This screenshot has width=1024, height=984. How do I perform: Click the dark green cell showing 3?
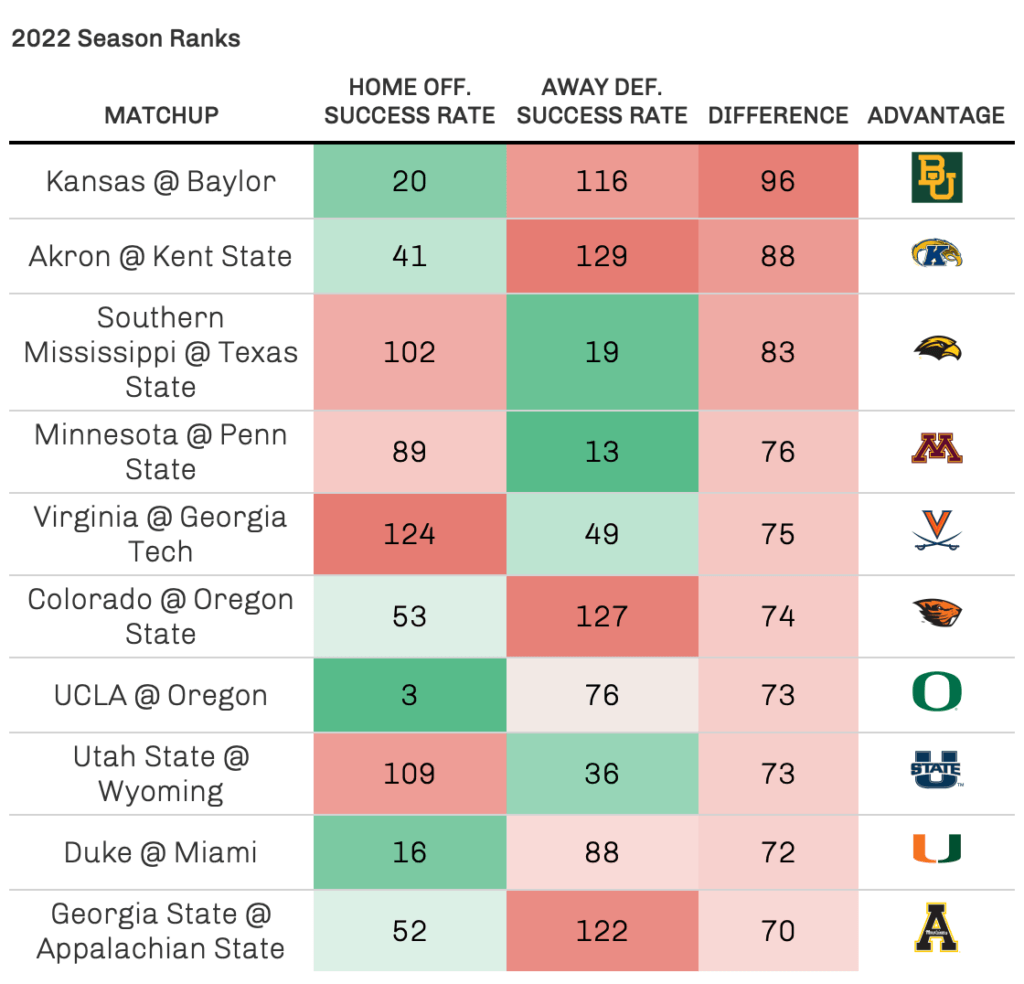409,695
